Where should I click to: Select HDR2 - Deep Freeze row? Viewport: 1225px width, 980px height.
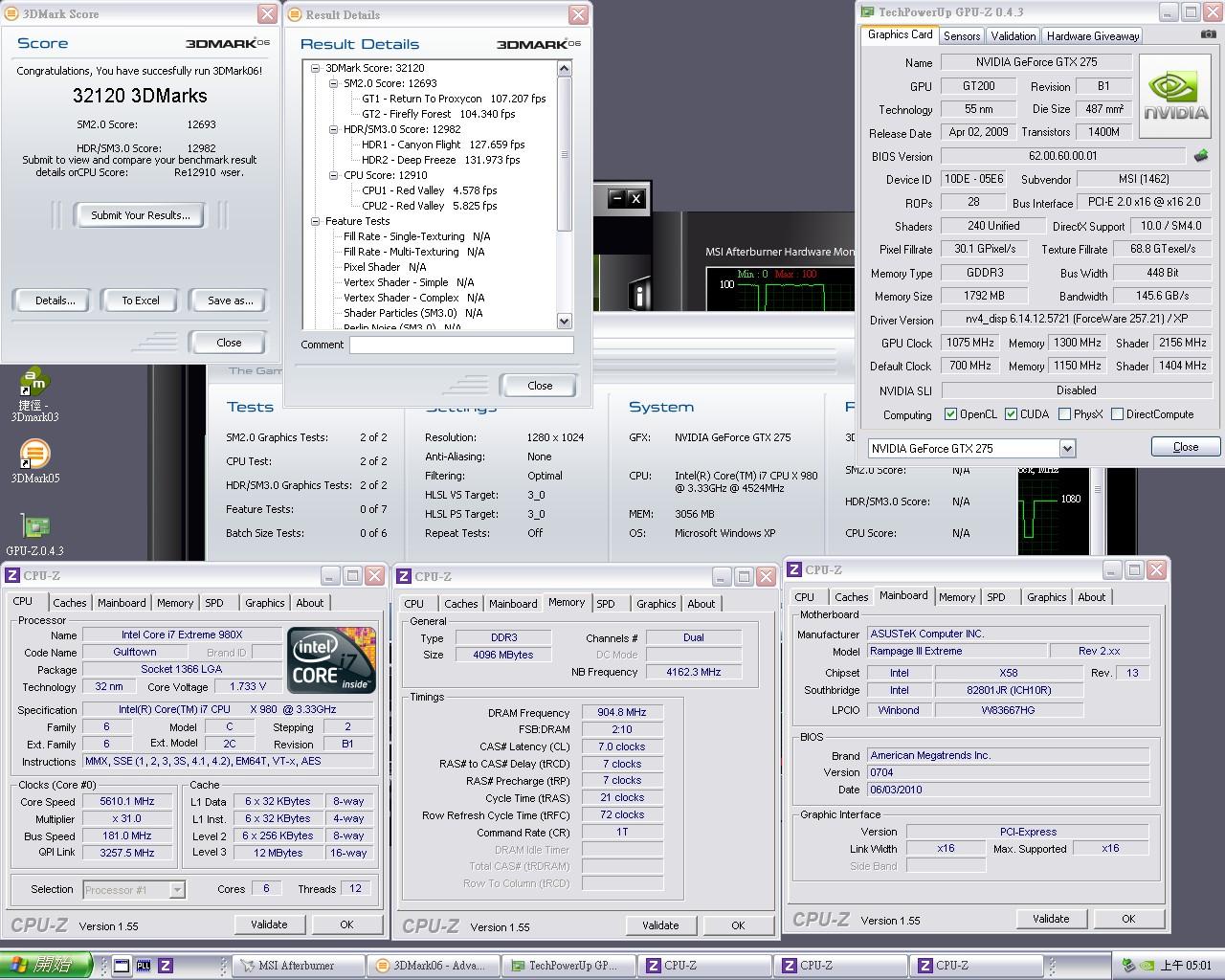[x=440, y=160]
